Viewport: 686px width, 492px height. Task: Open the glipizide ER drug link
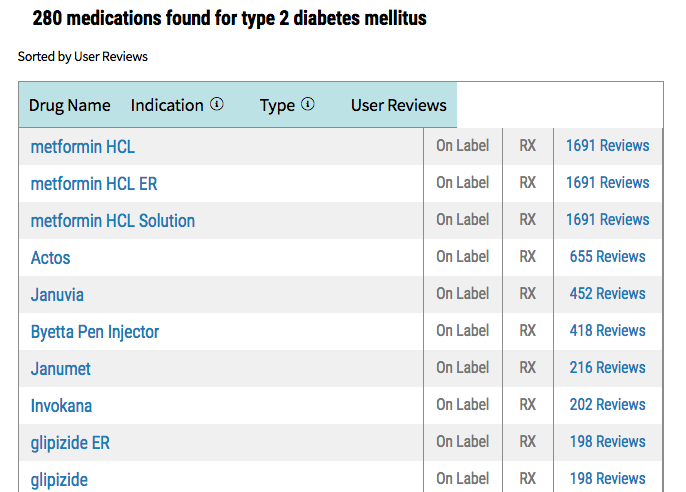pos(70,443)
